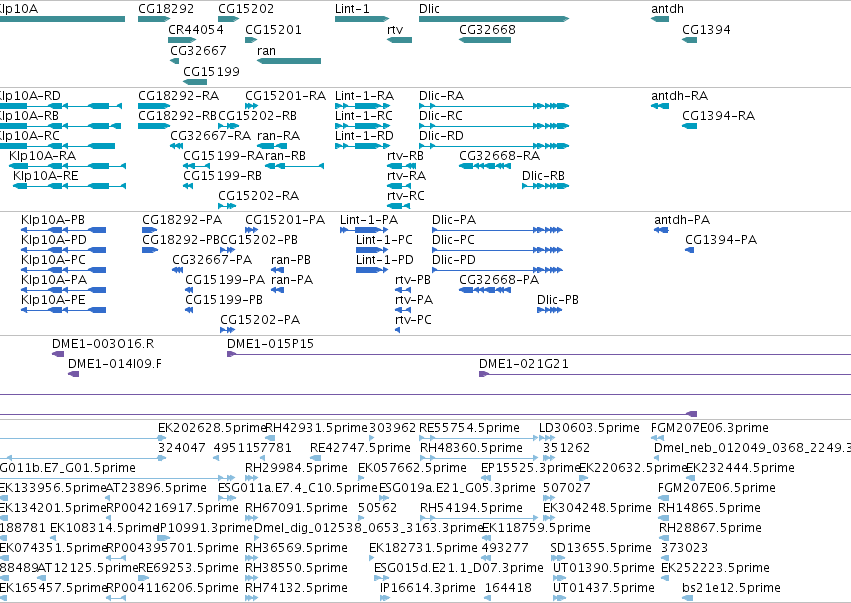Select EST RH48360.5prime label
This screenshot has height=603, width=851.
[472, 448]
